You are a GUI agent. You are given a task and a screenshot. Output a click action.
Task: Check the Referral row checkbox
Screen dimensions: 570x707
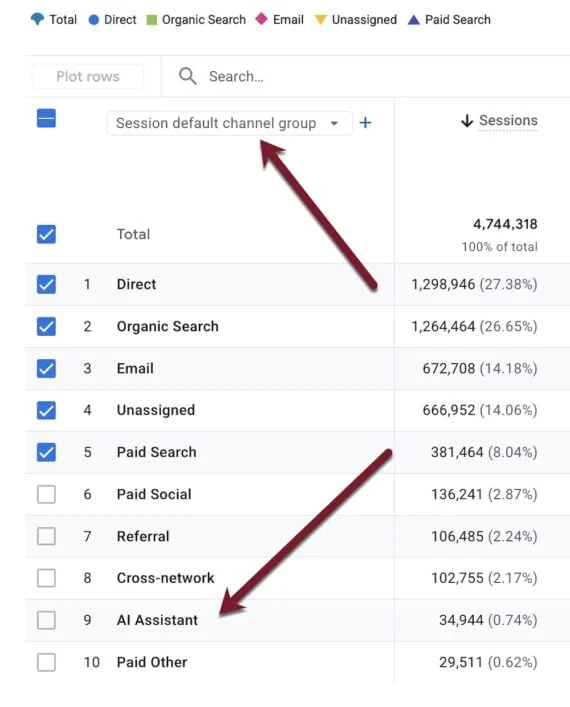(46, 536)
